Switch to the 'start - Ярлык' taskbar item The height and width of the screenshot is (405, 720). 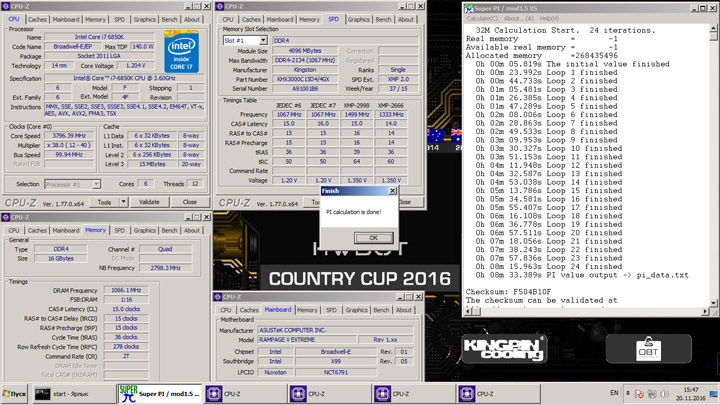tap(73, 394)
